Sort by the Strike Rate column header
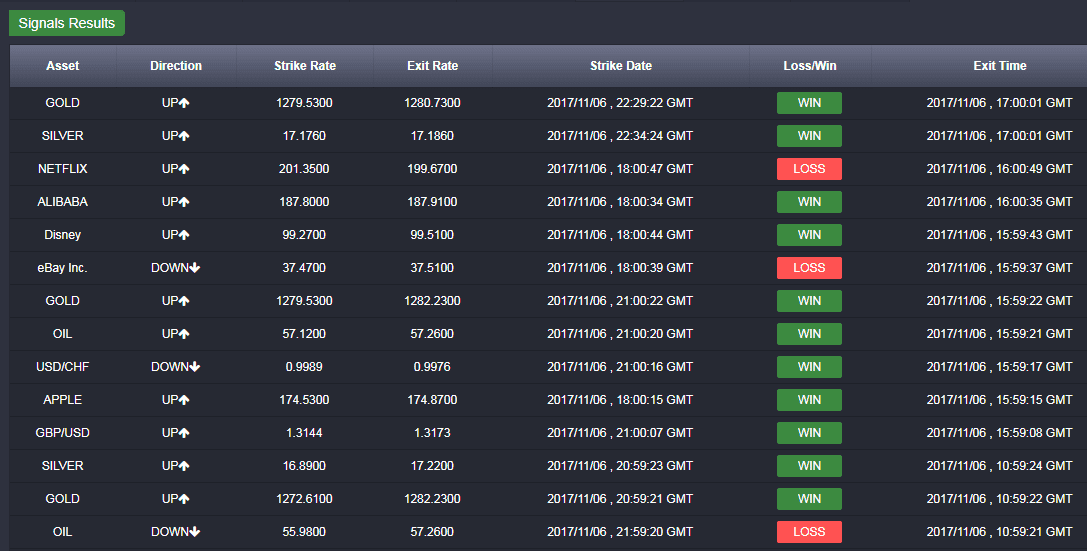The image size is (1087, 551). [x=304, y=66]
